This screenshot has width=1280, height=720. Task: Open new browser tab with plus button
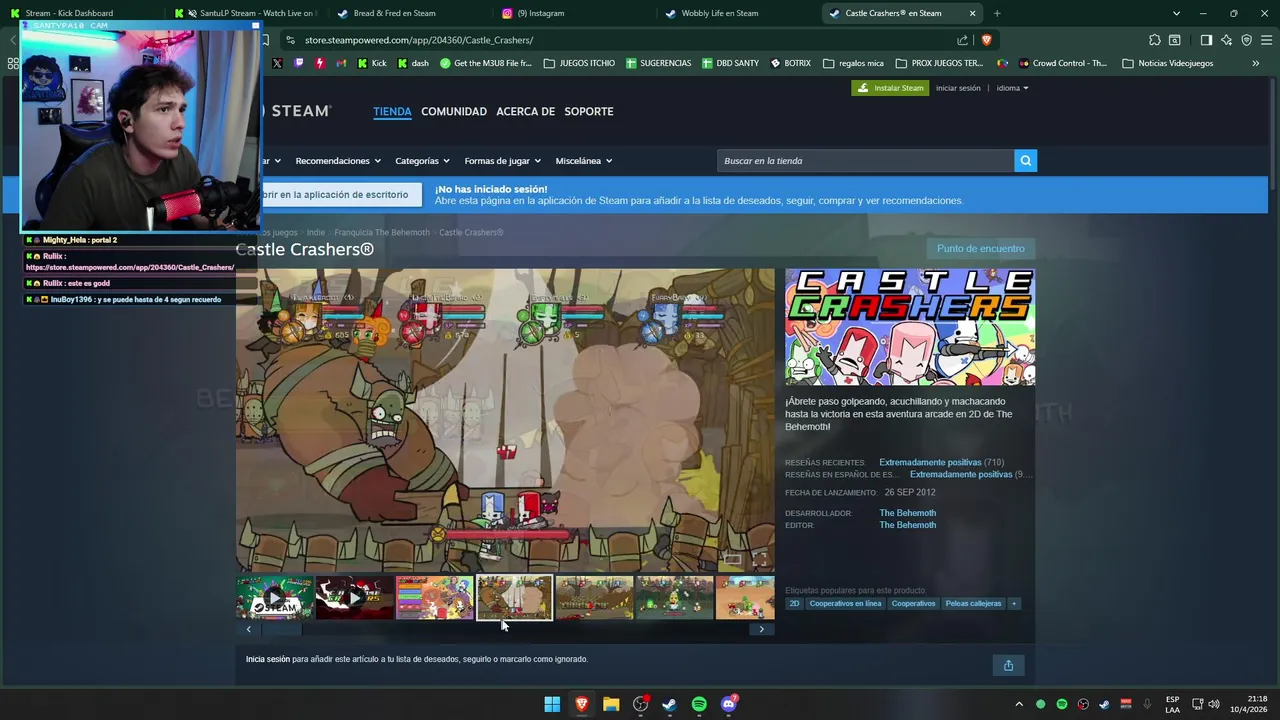(x=997, y=13)
